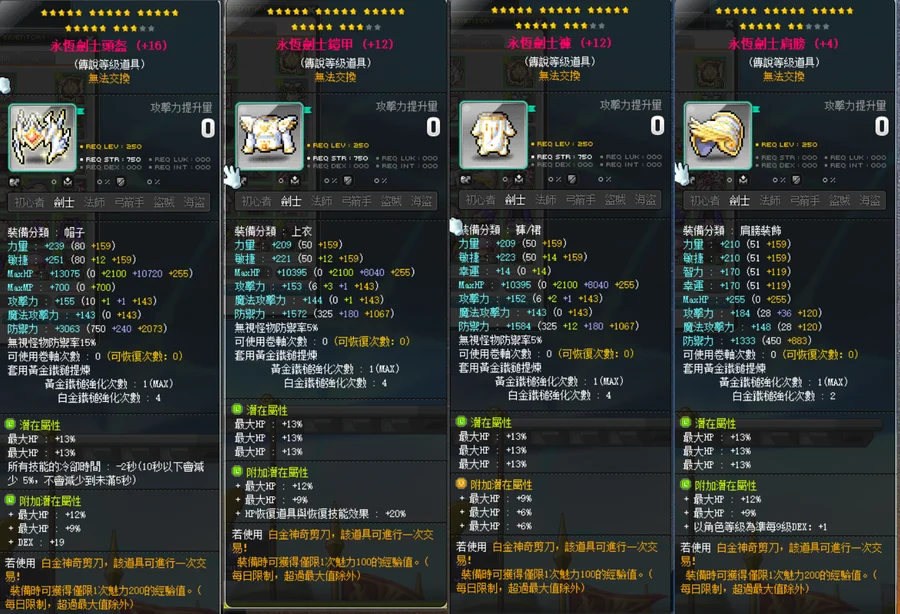Click the Eternal Warrior helmet item icon
Viewport: 900px width, 614px height.
pos(42,138)
